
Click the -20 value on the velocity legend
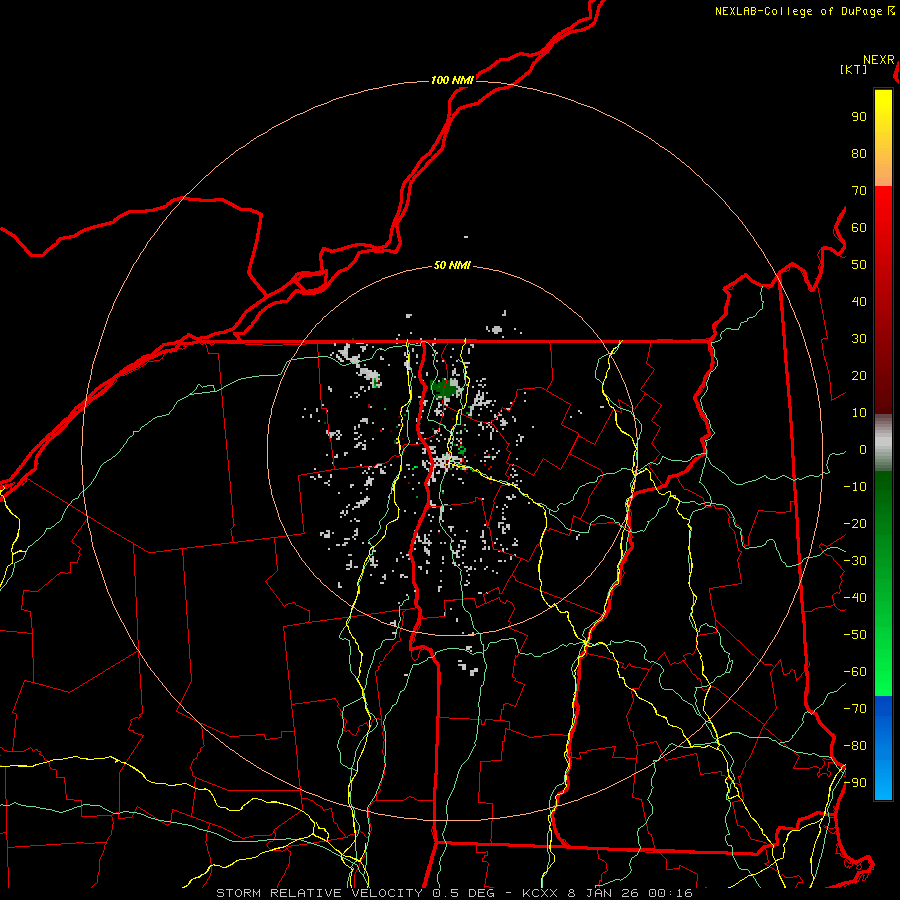(855, 523)
